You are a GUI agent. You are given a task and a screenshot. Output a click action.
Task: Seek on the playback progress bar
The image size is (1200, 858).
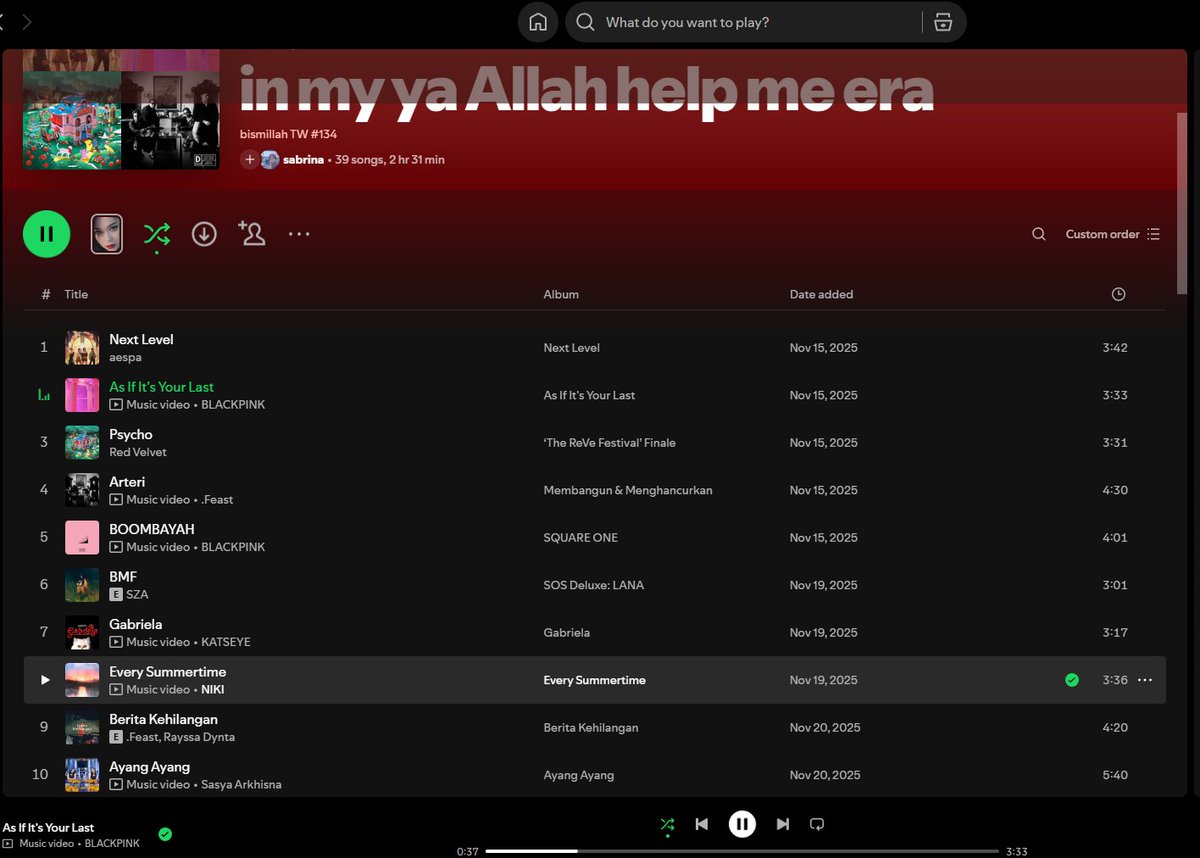[741, 851]
